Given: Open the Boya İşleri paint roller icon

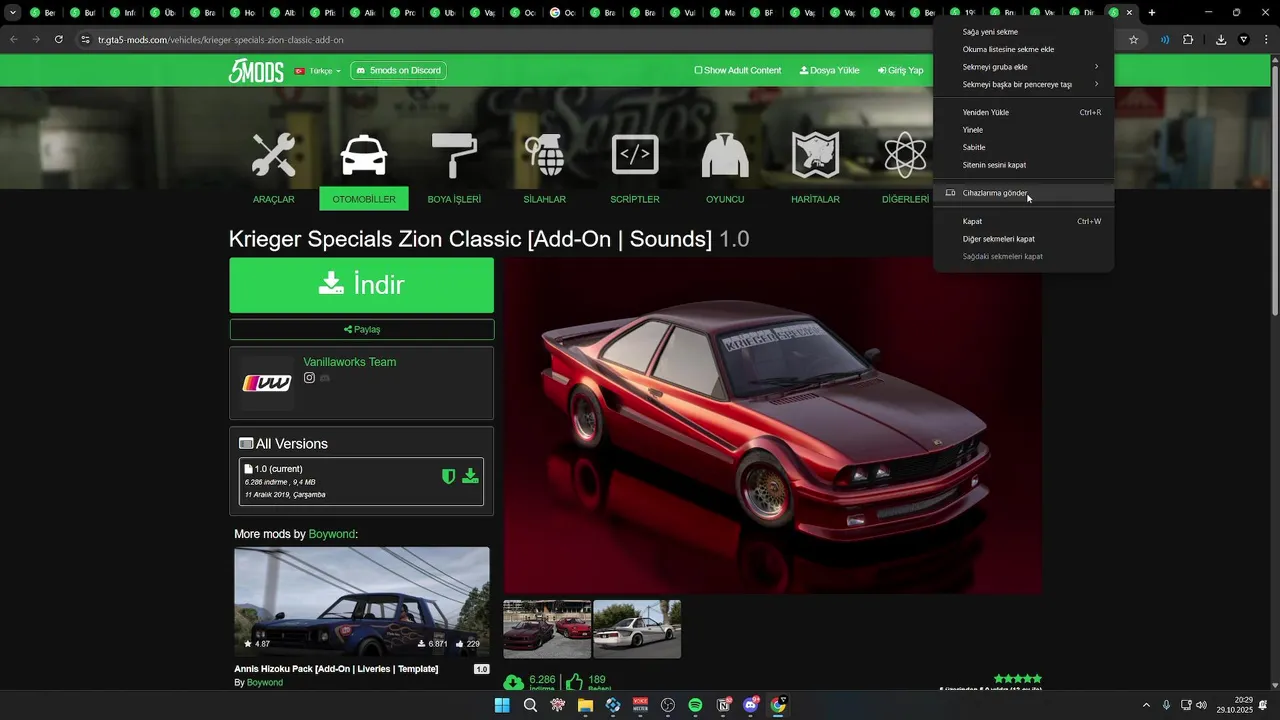Looking at the screenshot, I should click(454, 155).
